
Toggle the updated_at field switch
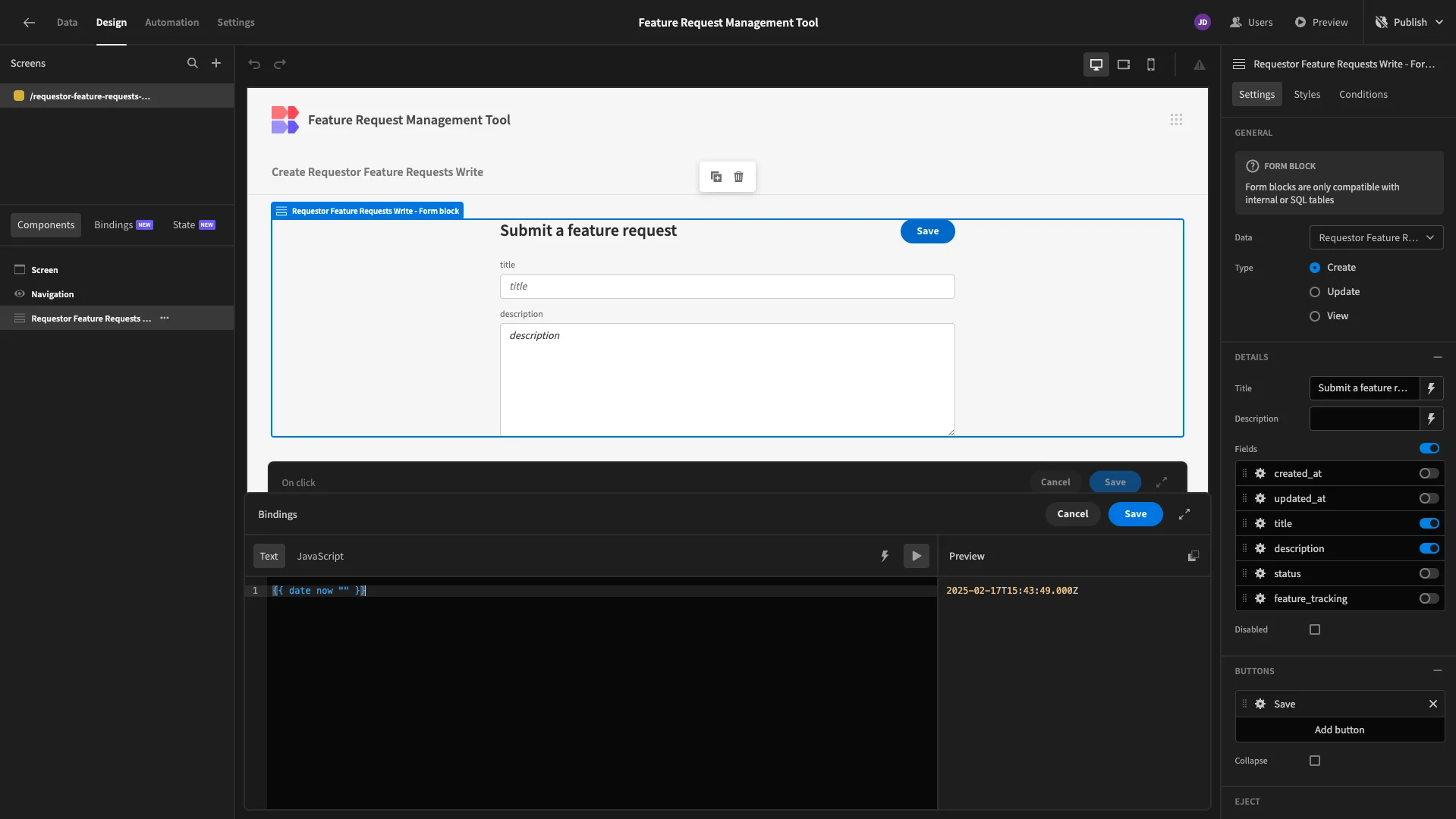[1429, 498]
